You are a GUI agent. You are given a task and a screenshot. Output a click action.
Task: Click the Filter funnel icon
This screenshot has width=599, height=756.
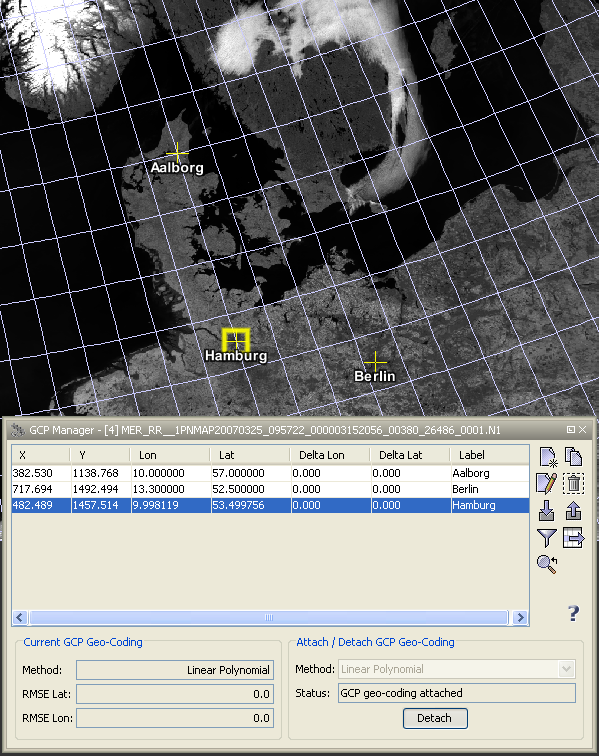[547, 538]
